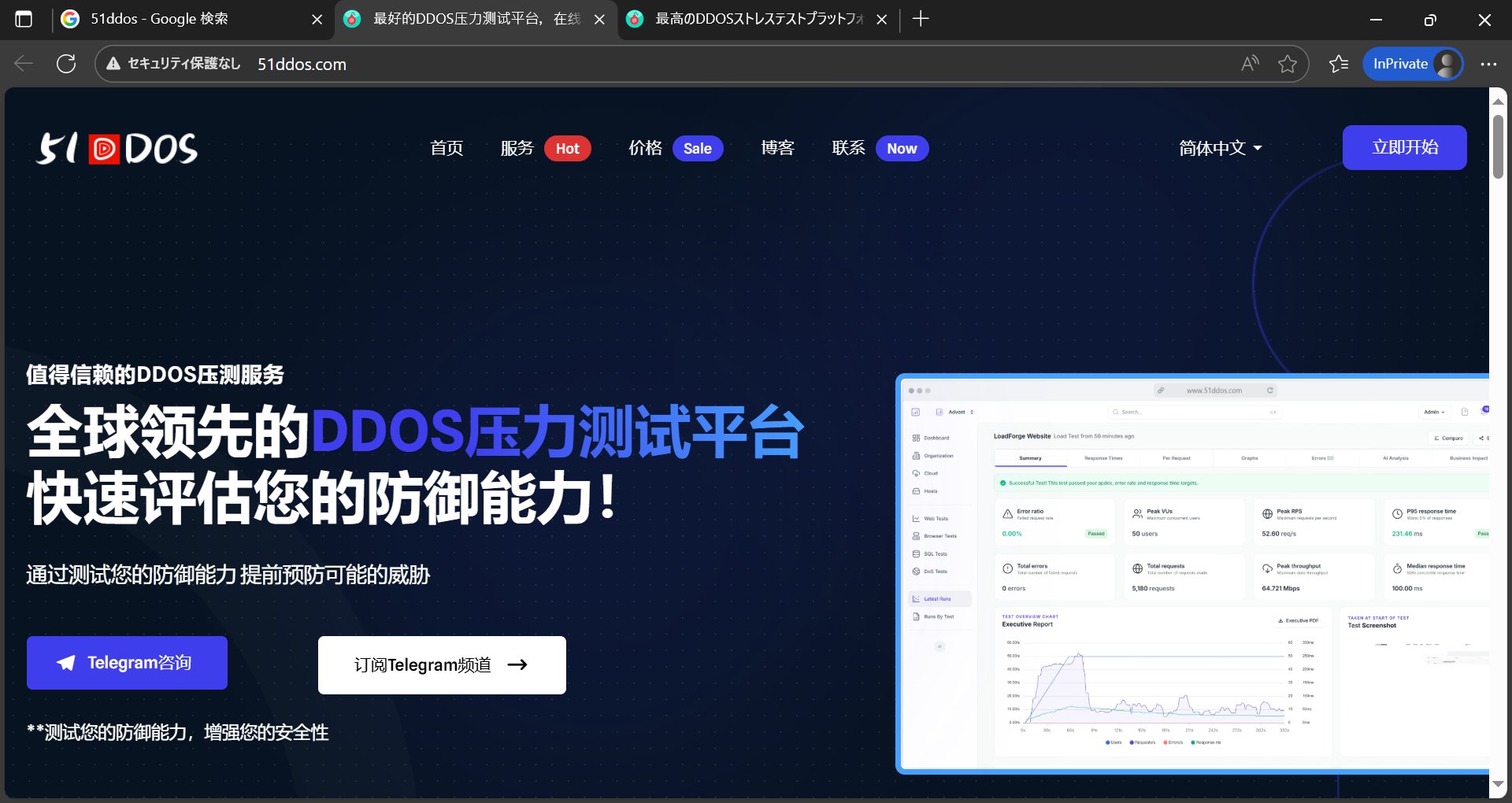The width and height of the screenshot is (1512, 803).
Task: Click the 通过测试您的防御能力 description text
Action: coord(228,575)
